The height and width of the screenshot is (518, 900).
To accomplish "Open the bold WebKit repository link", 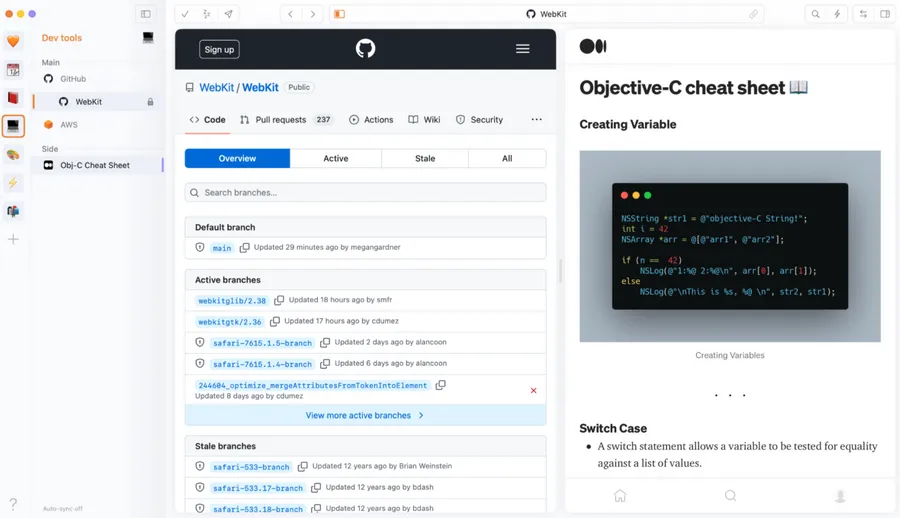I will (260, 87).
